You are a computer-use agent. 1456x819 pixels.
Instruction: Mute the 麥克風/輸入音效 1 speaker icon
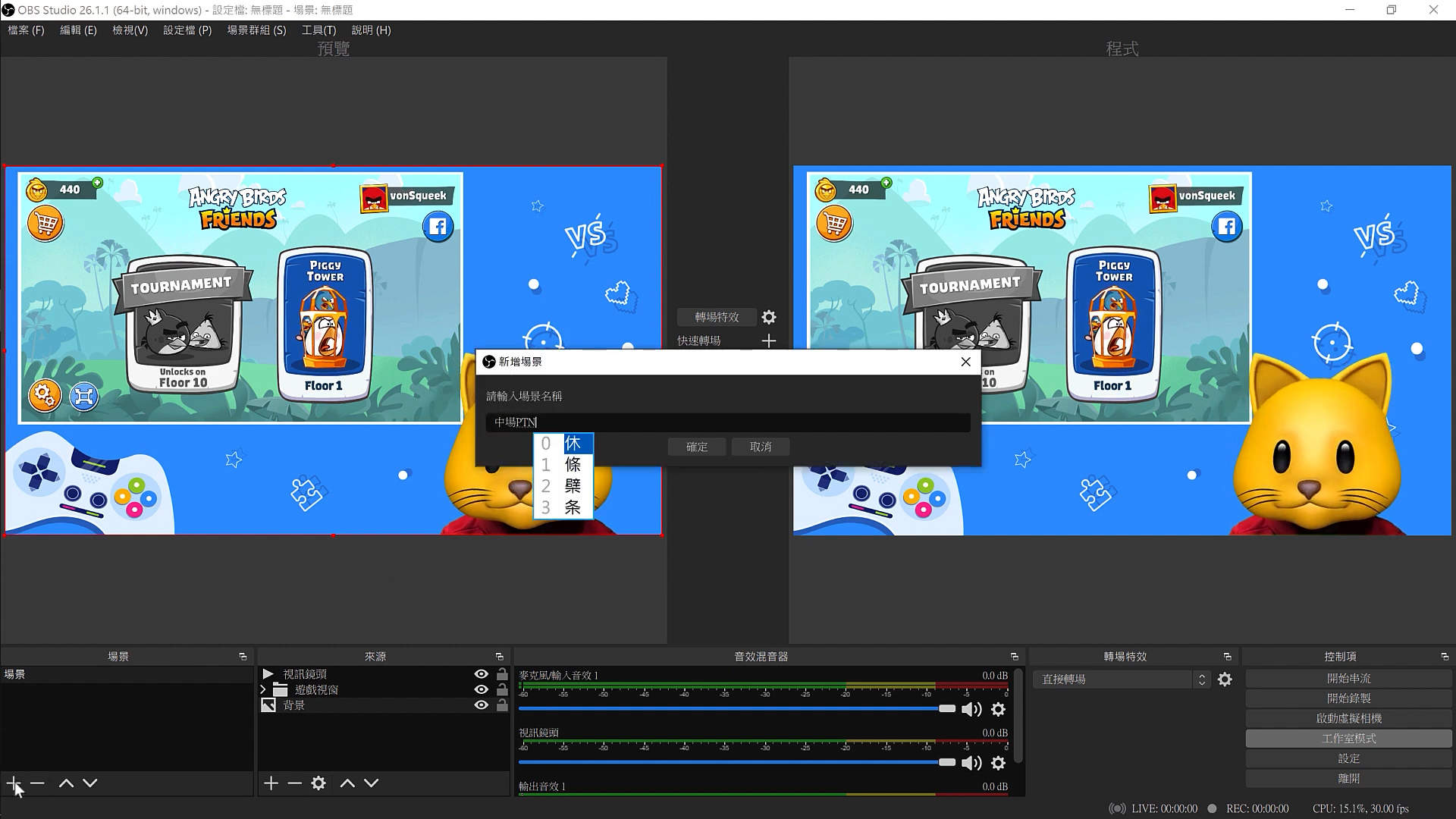pos(971,709)
